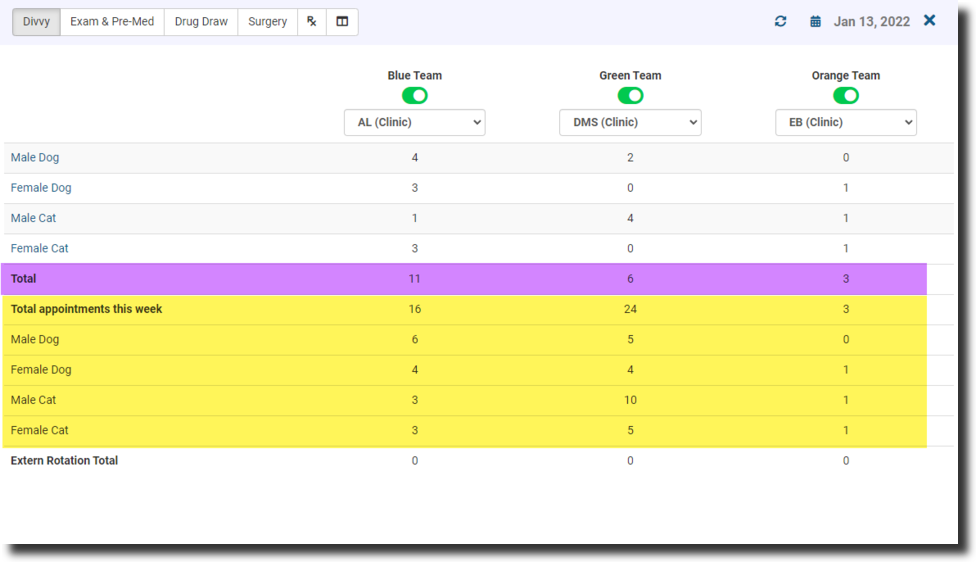This screenshot has width=976, height=562.
Task: Click the Jan 13, 2022 date
Action: (x=871, y=21)
